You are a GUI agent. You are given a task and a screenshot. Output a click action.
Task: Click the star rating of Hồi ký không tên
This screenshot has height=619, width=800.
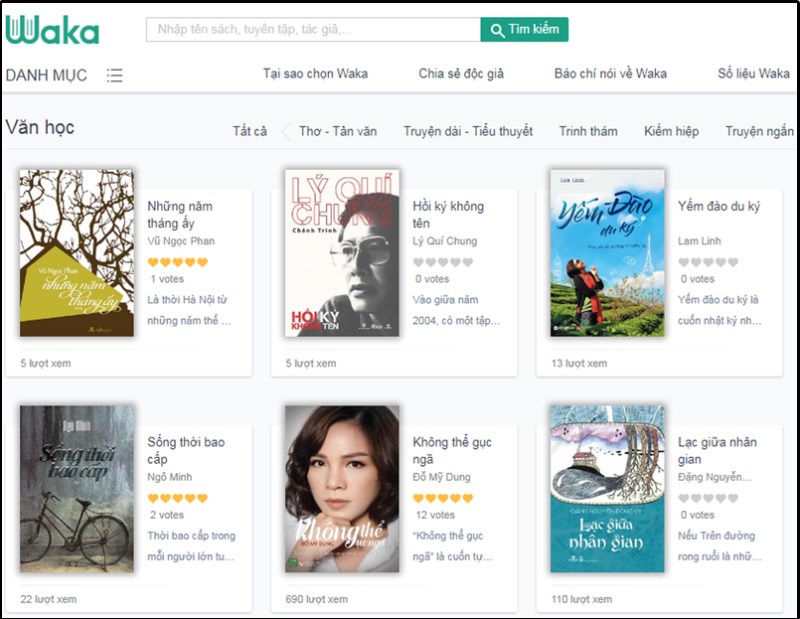(x=443, y=262)
